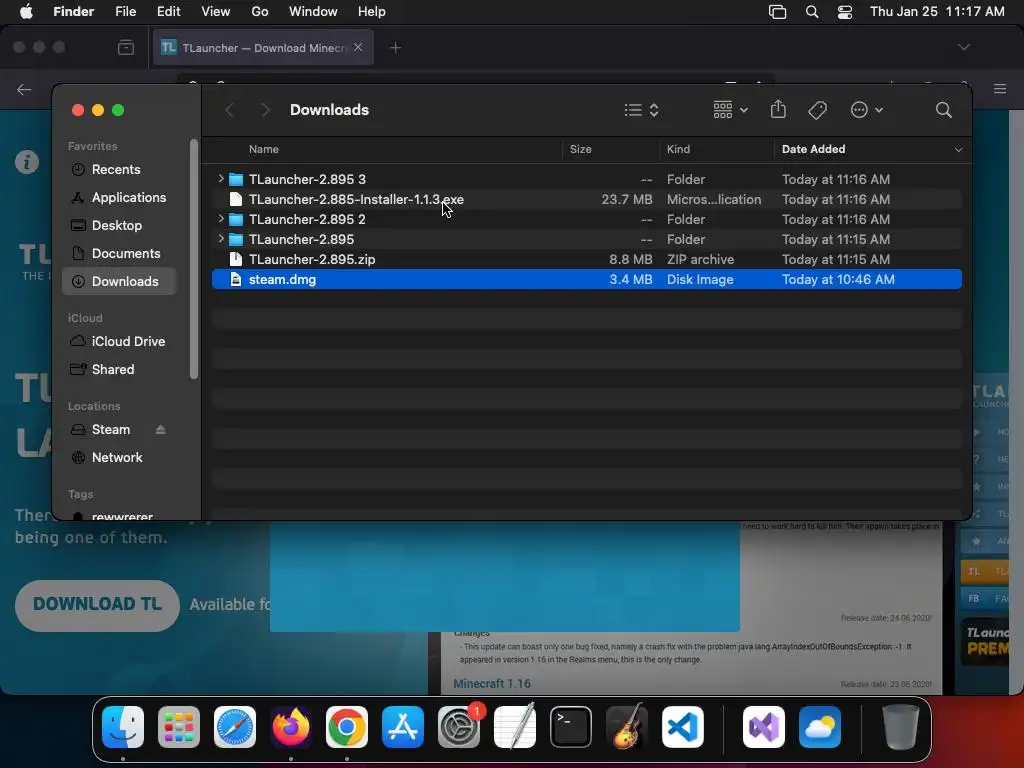Open Spotlight search in menu bar
The width and height of the screenshot is (1024, 768).
click(812, 12)
